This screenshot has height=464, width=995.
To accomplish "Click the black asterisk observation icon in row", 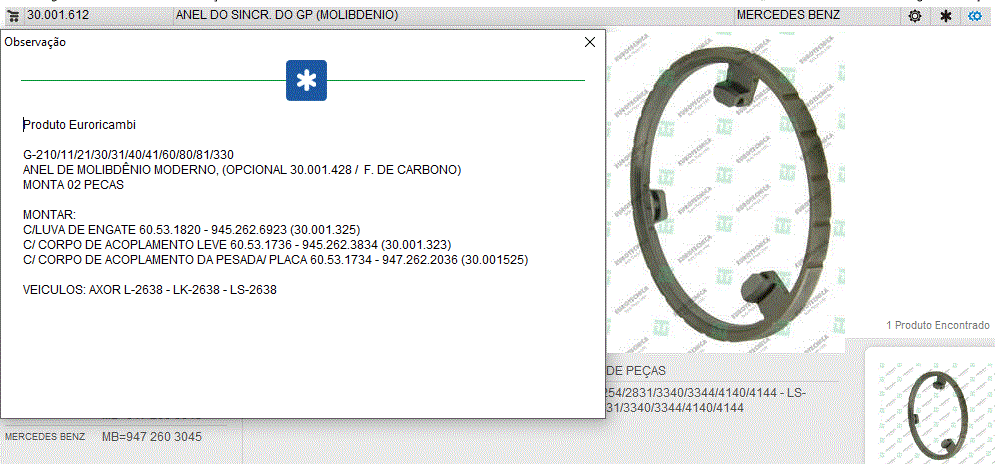I will pyautogui.click(x=945, y=16).
